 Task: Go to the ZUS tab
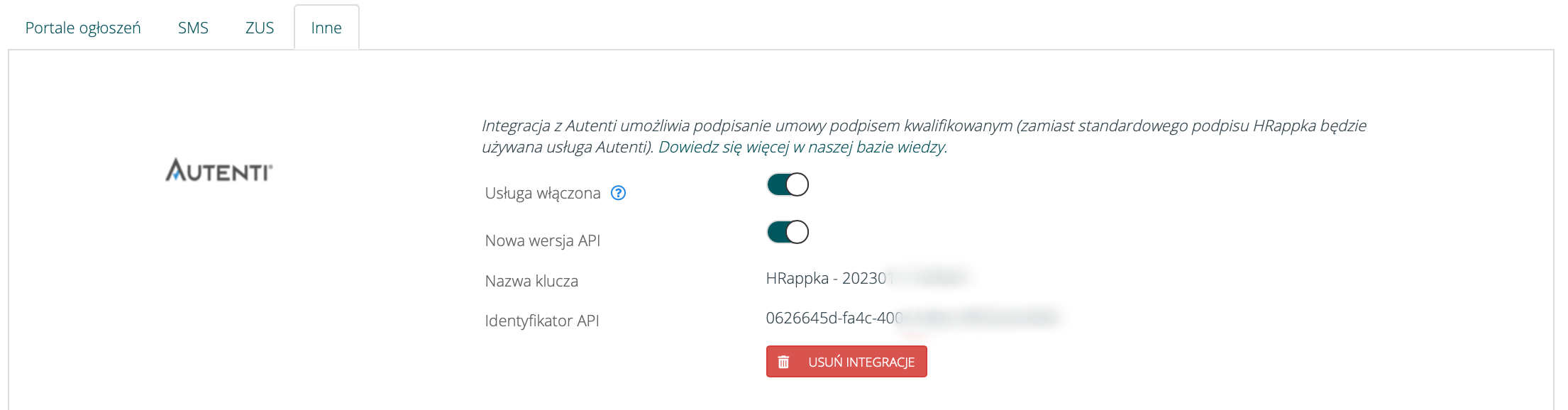pyautogui.click(x=260, y=28)
